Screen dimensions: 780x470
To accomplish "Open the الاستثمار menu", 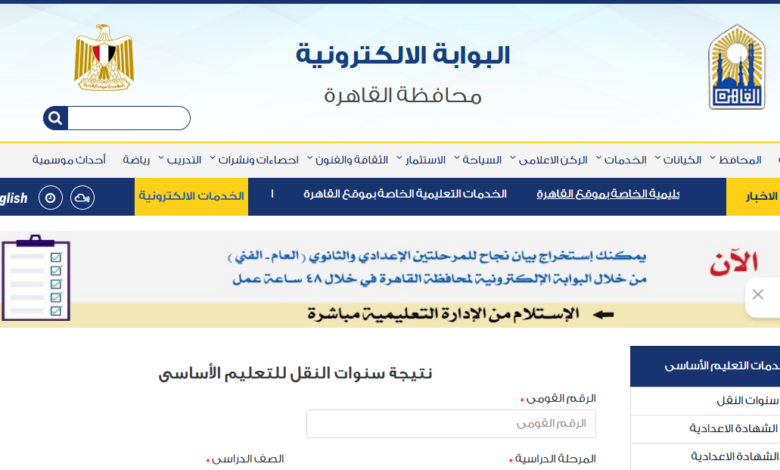I will (x=425, y=160).
